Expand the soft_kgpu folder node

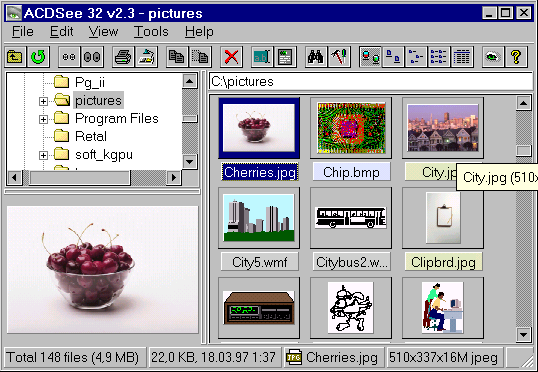click(x=43, y=155)
